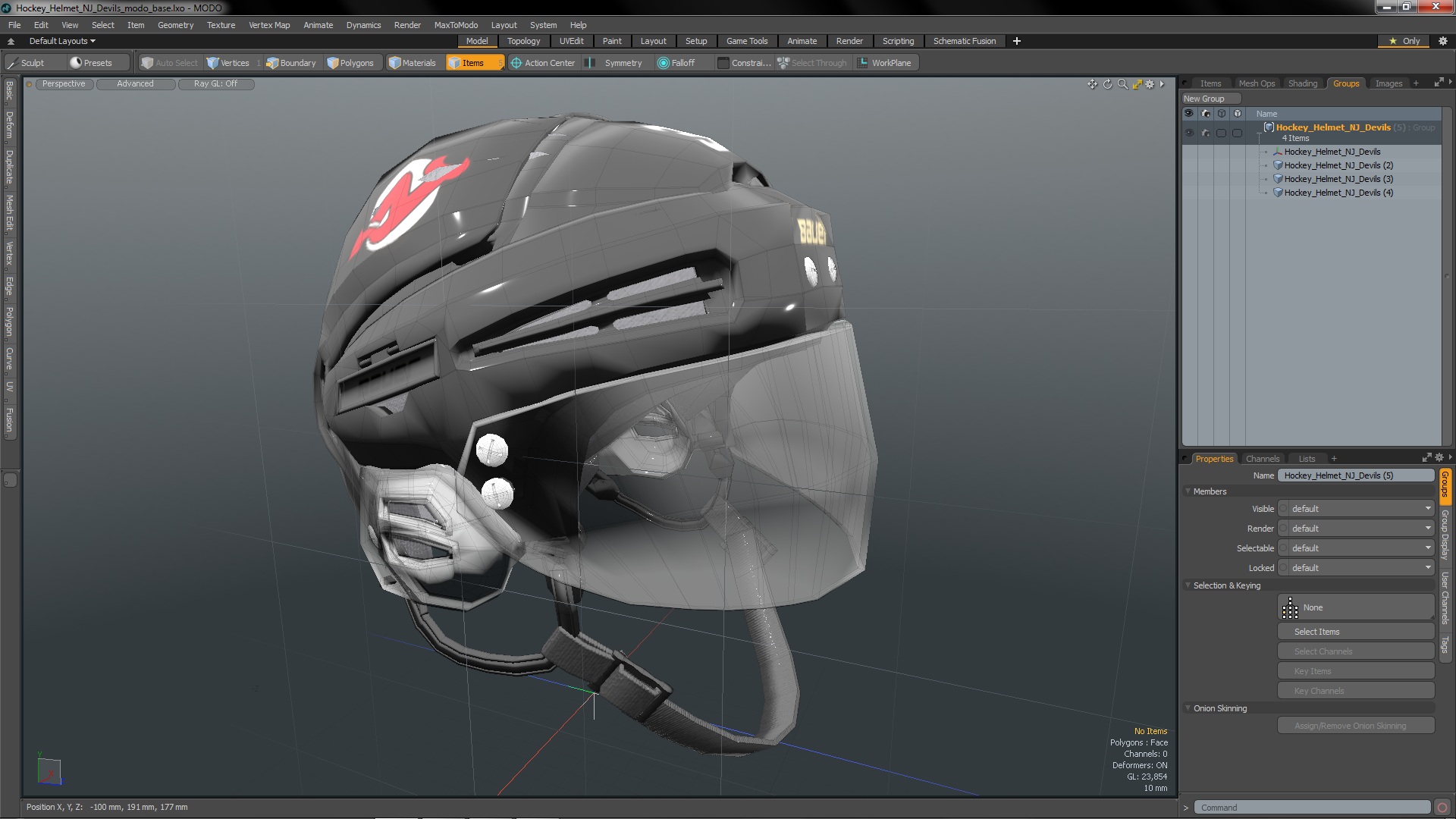Toggle the Only star filter

pyautogui.click(x=1404, y=41)
